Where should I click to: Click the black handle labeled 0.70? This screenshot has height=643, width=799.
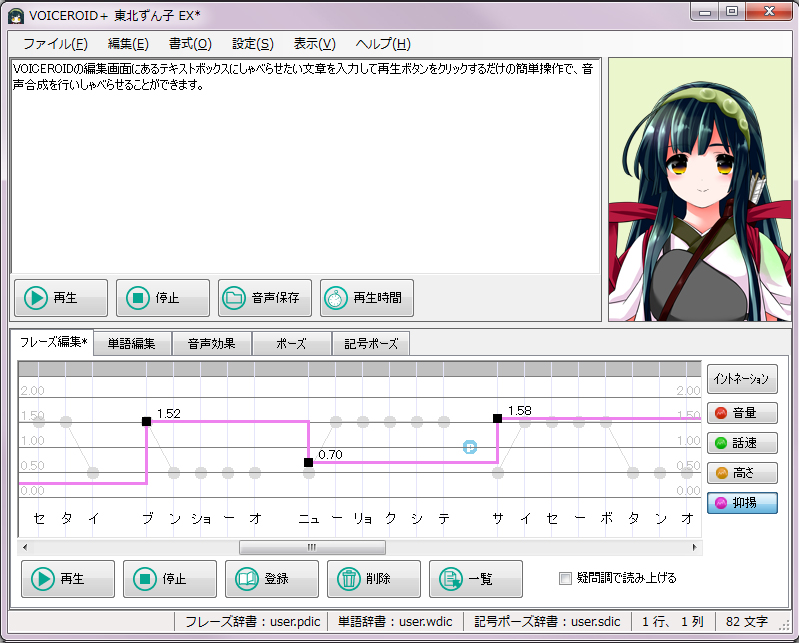coord(308,462)
